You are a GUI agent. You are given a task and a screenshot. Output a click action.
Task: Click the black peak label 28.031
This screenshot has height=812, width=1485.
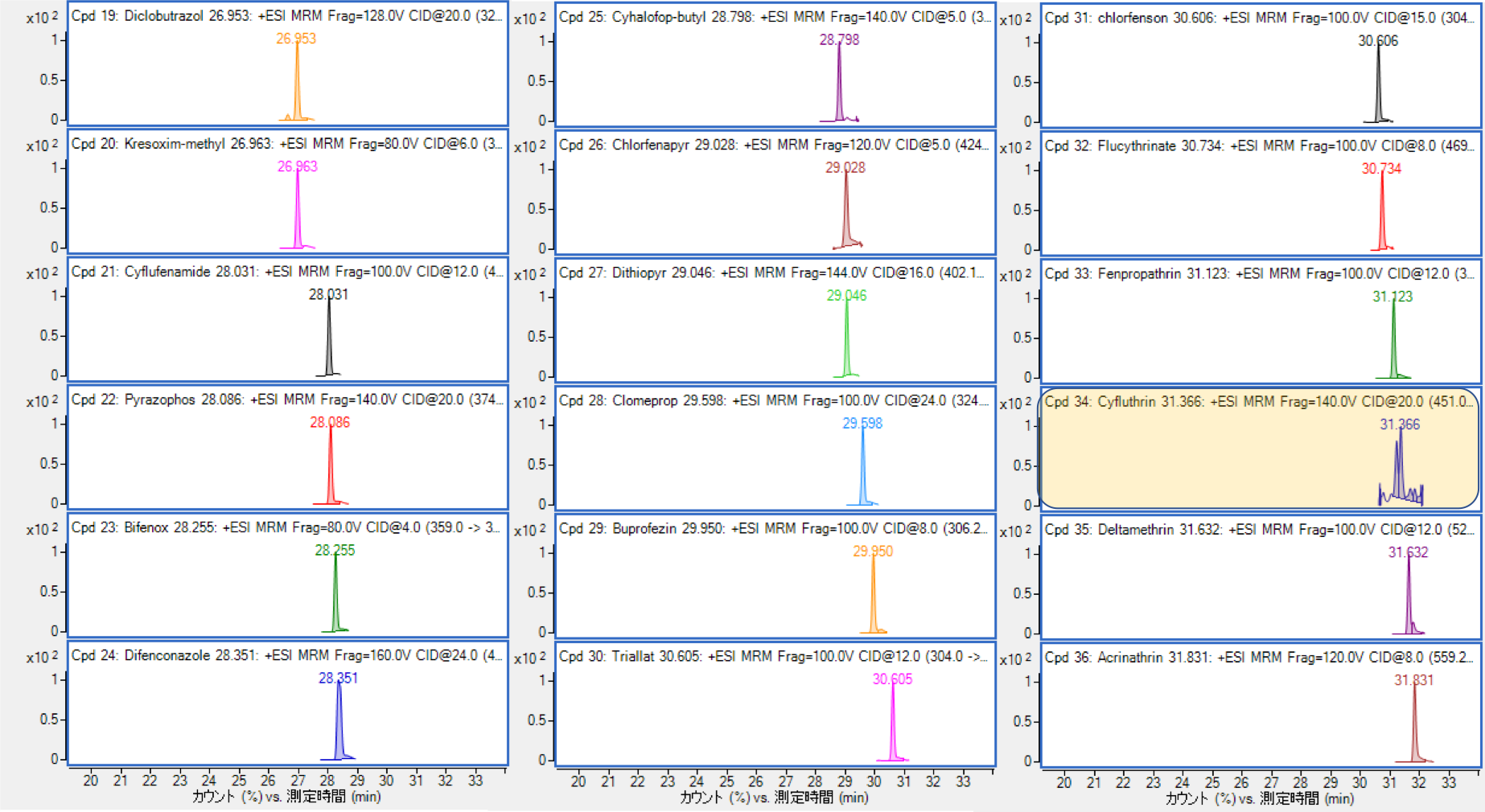click(x=329, y=294)
